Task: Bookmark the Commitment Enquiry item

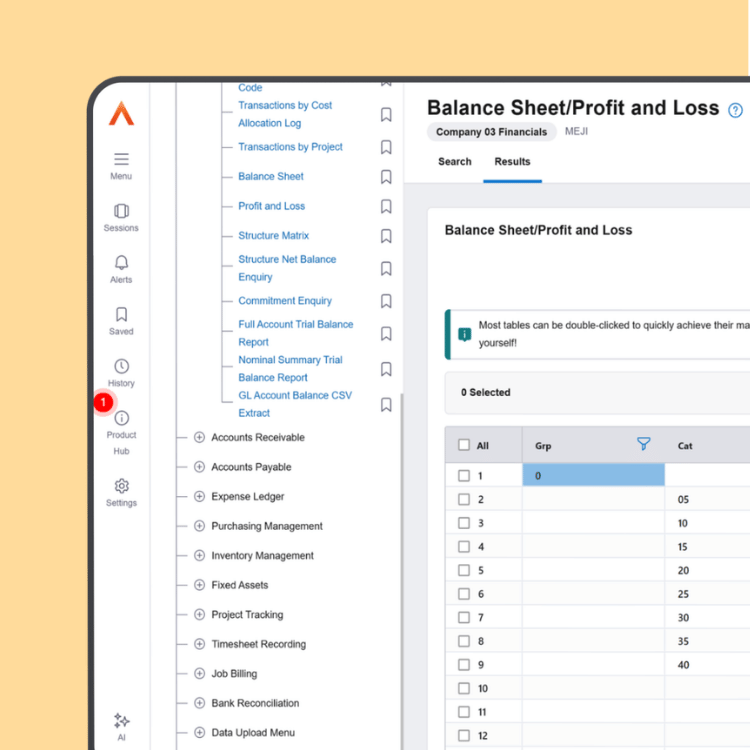Action: coord(386,301)
